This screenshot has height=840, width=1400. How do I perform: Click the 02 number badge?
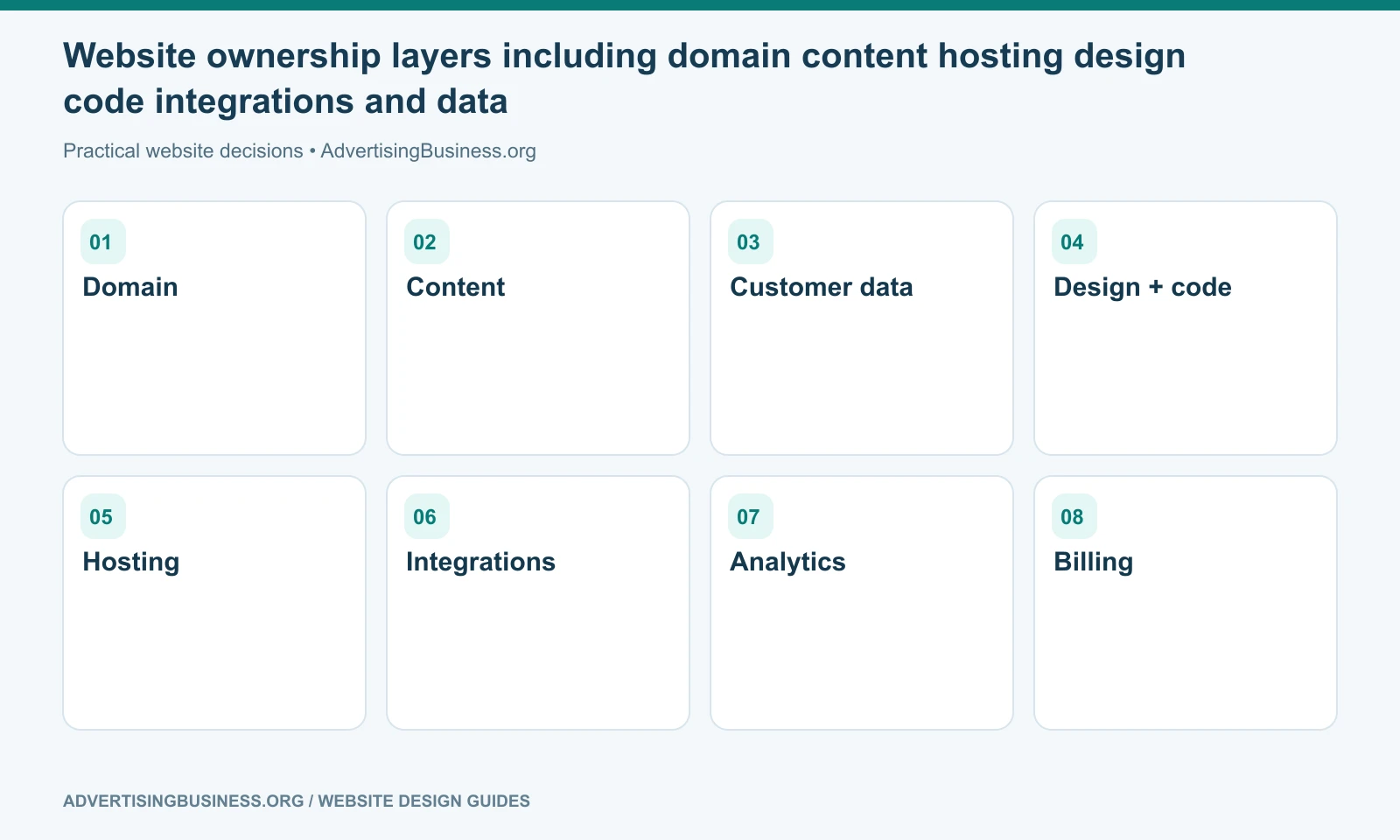[x=426, y=241]
